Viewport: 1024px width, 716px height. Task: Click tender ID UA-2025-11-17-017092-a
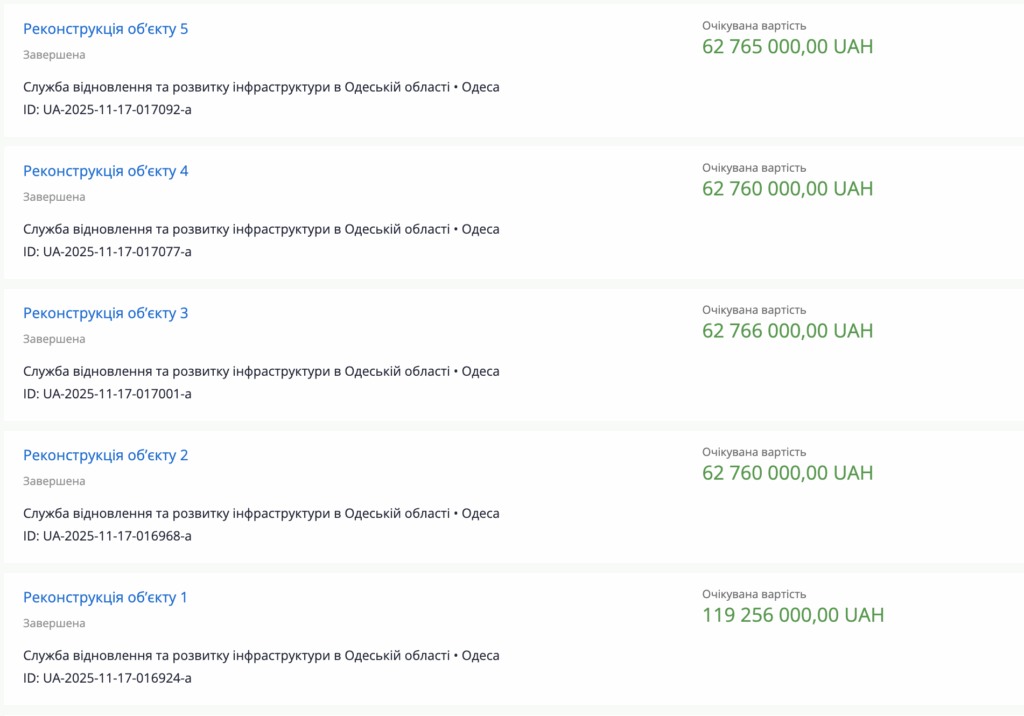coord(107,109)
